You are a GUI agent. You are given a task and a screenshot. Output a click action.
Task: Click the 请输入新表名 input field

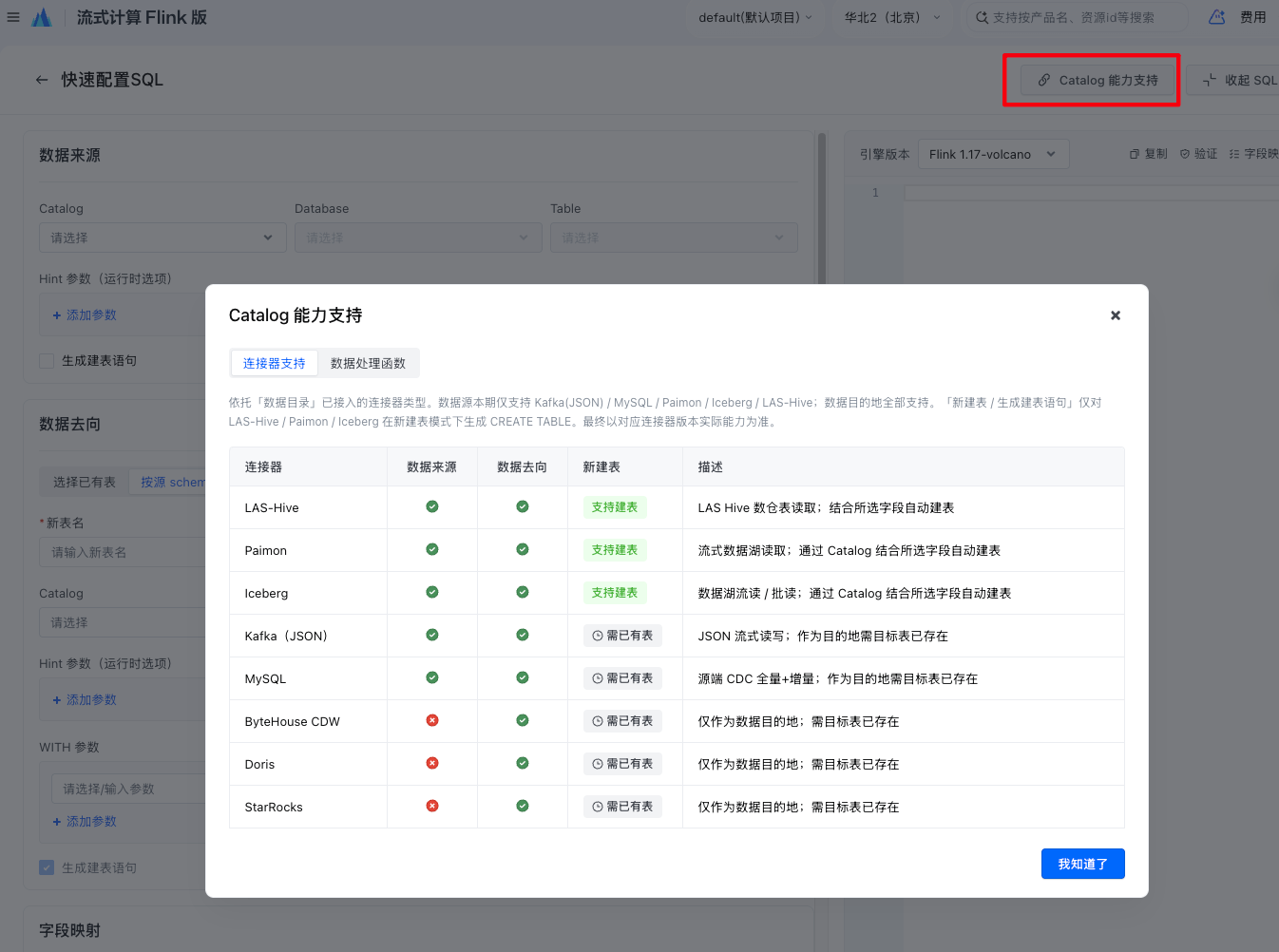pyautogui.click(x=124, y=552)
